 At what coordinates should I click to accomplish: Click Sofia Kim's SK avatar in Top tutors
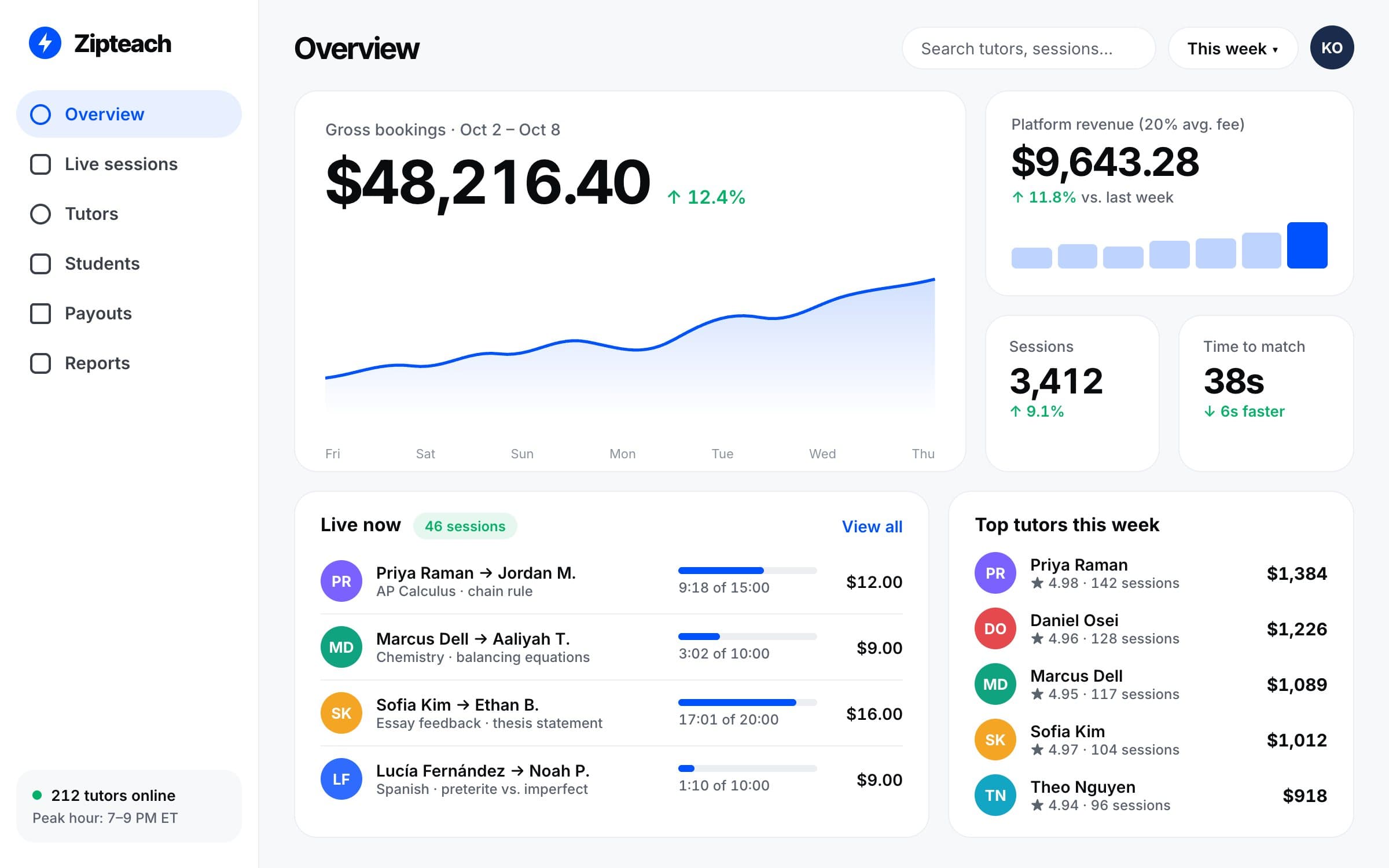(995, 740)
